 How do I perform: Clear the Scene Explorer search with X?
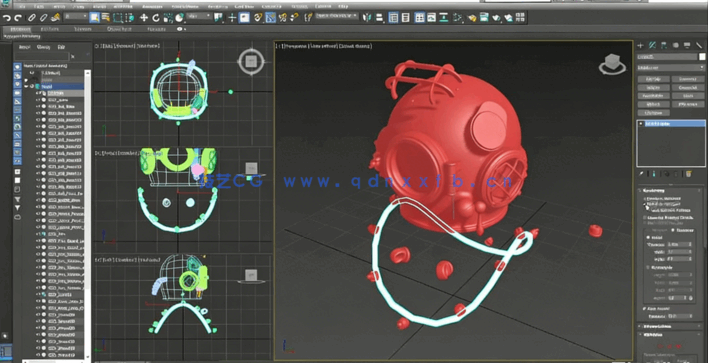(73, 56)
